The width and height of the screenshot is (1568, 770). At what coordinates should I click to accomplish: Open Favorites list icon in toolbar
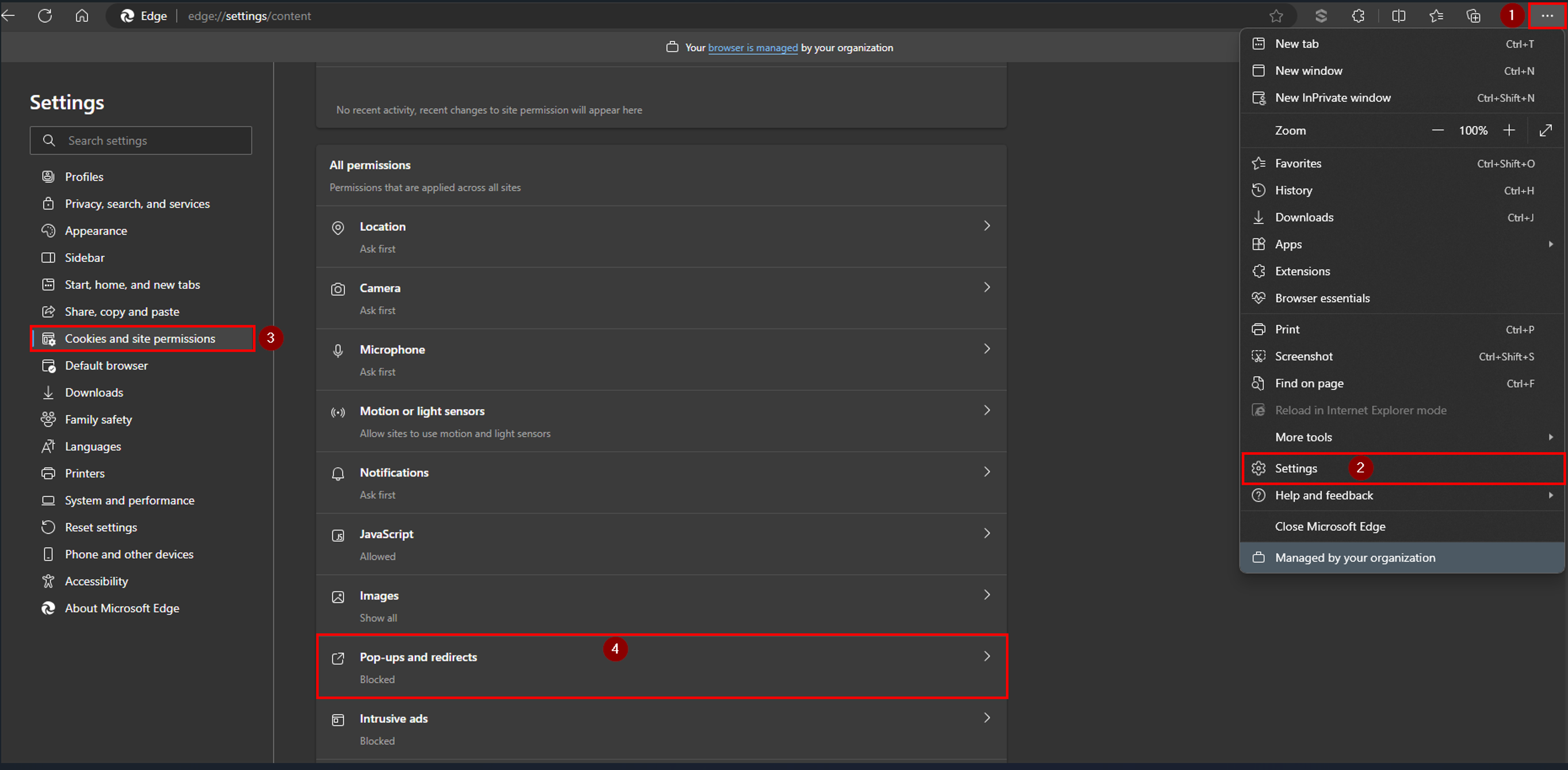pyautogui.click(x=1436, y=16)
